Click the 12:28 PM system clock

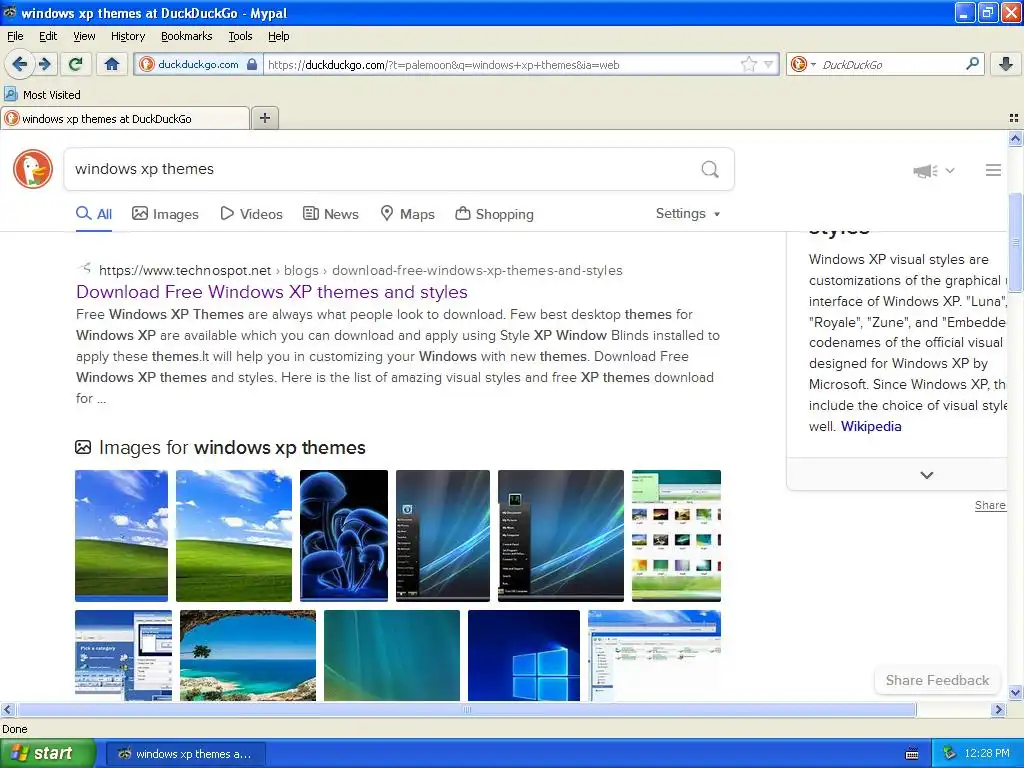pyautogui.click(x=987, y=754)
